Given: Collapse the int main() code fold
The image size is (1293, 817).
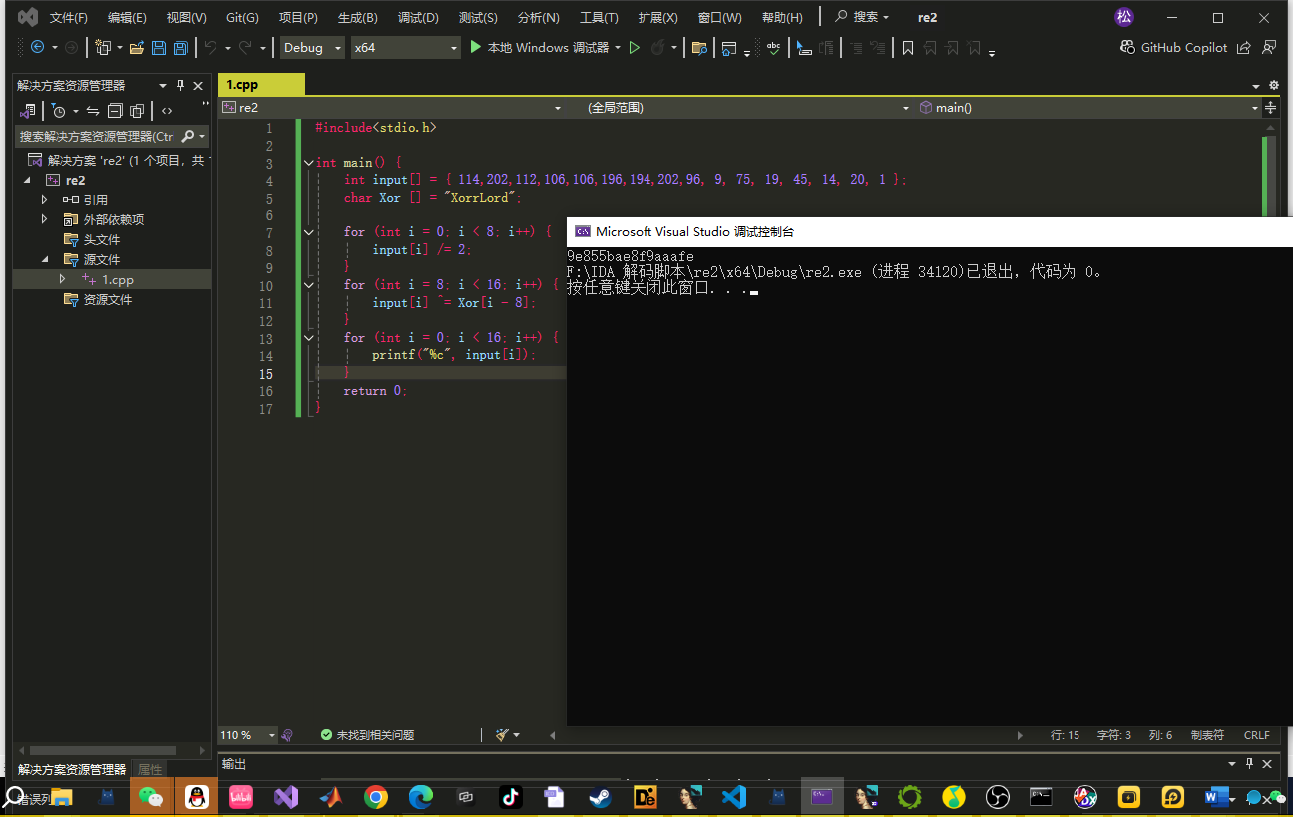Looking at the screenshot, I should 308,162.
